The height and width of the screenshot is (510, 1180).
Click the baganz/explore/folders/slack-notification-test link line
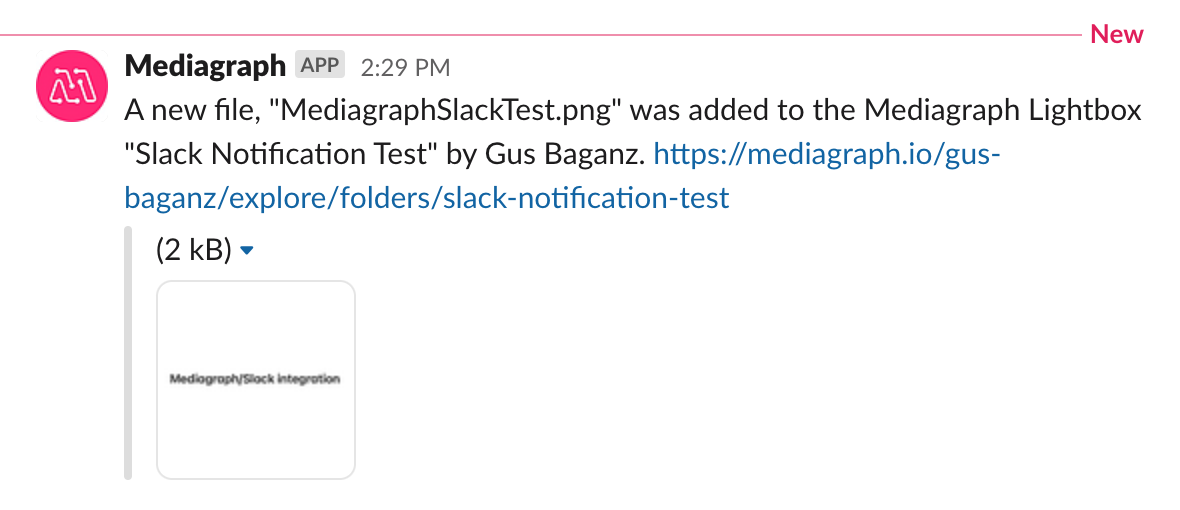coord(427,198)
